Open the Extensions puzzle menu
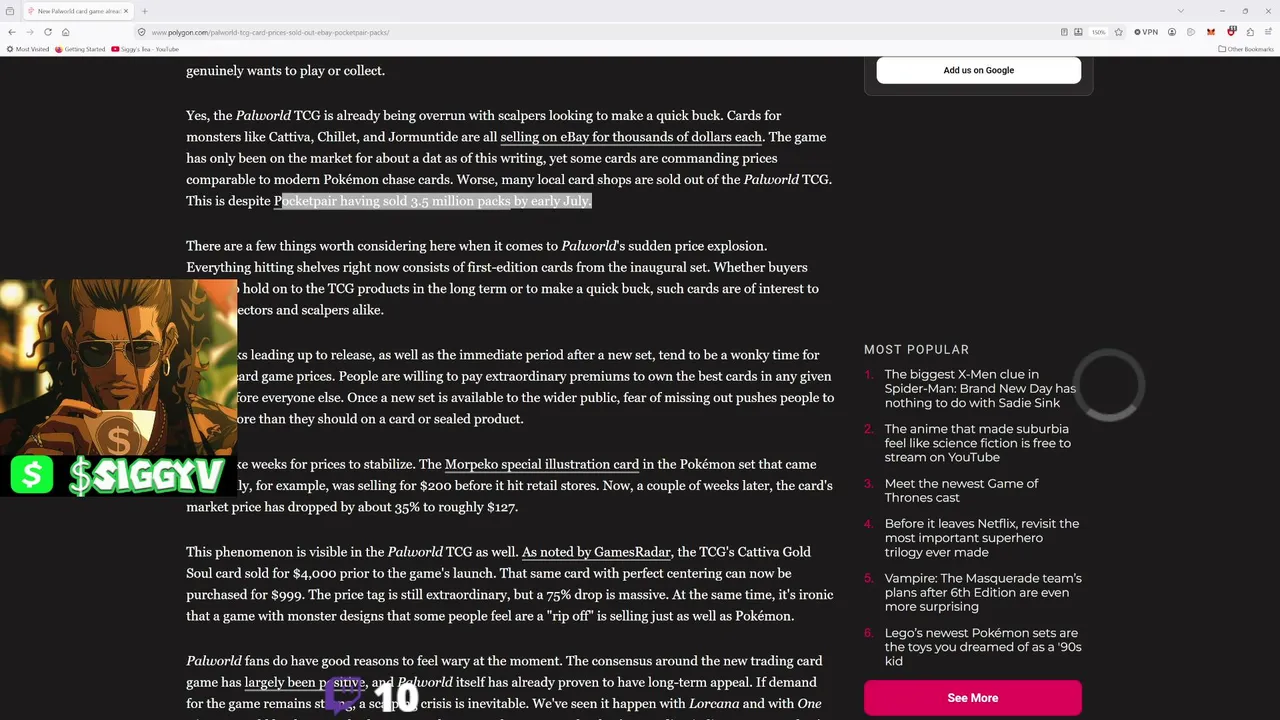This screenshot has height=720, width=1280. point(1250,32)
